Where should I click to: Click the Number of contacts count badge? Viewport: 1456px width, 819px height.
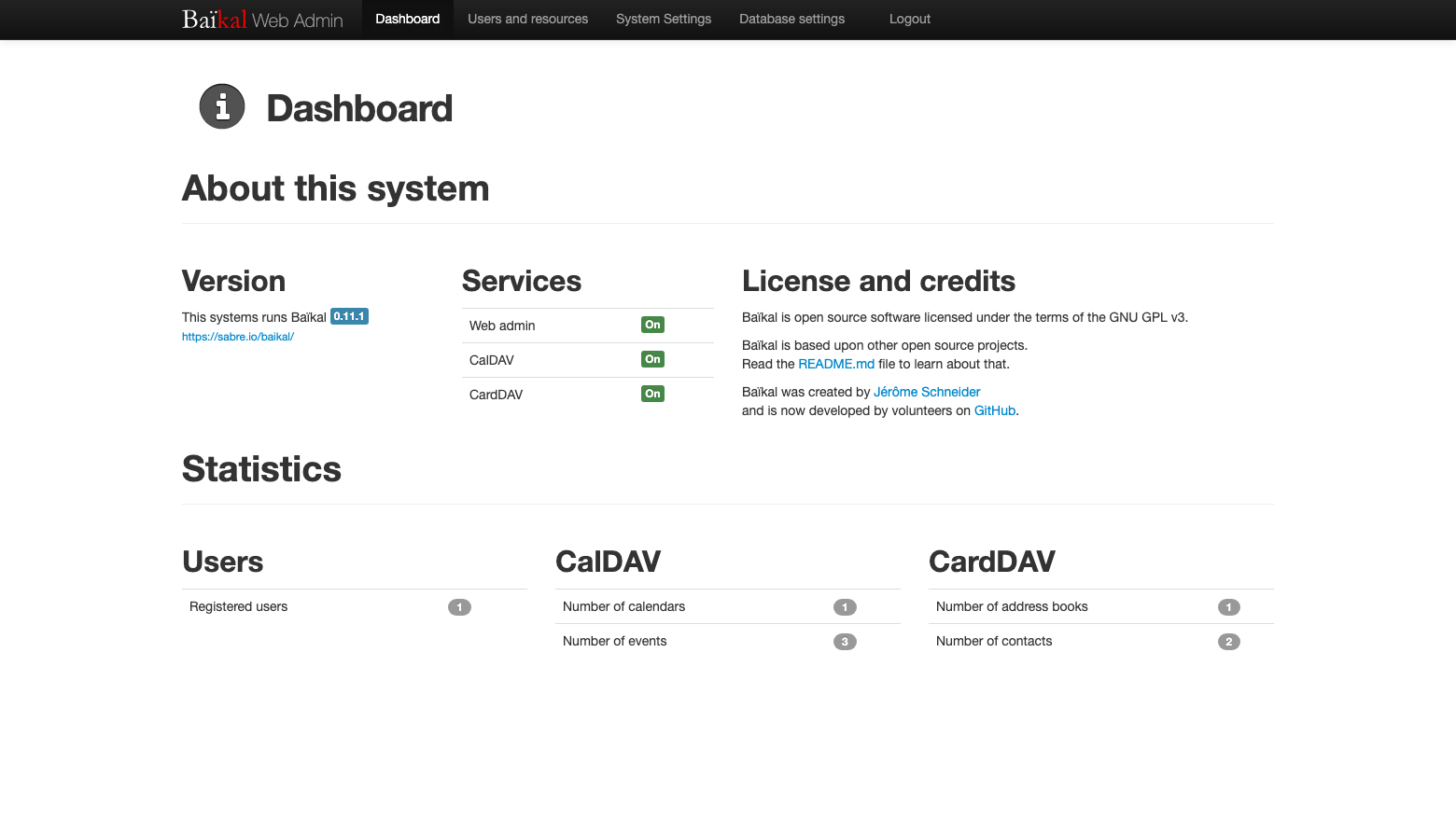click(x=1229, y=642)
